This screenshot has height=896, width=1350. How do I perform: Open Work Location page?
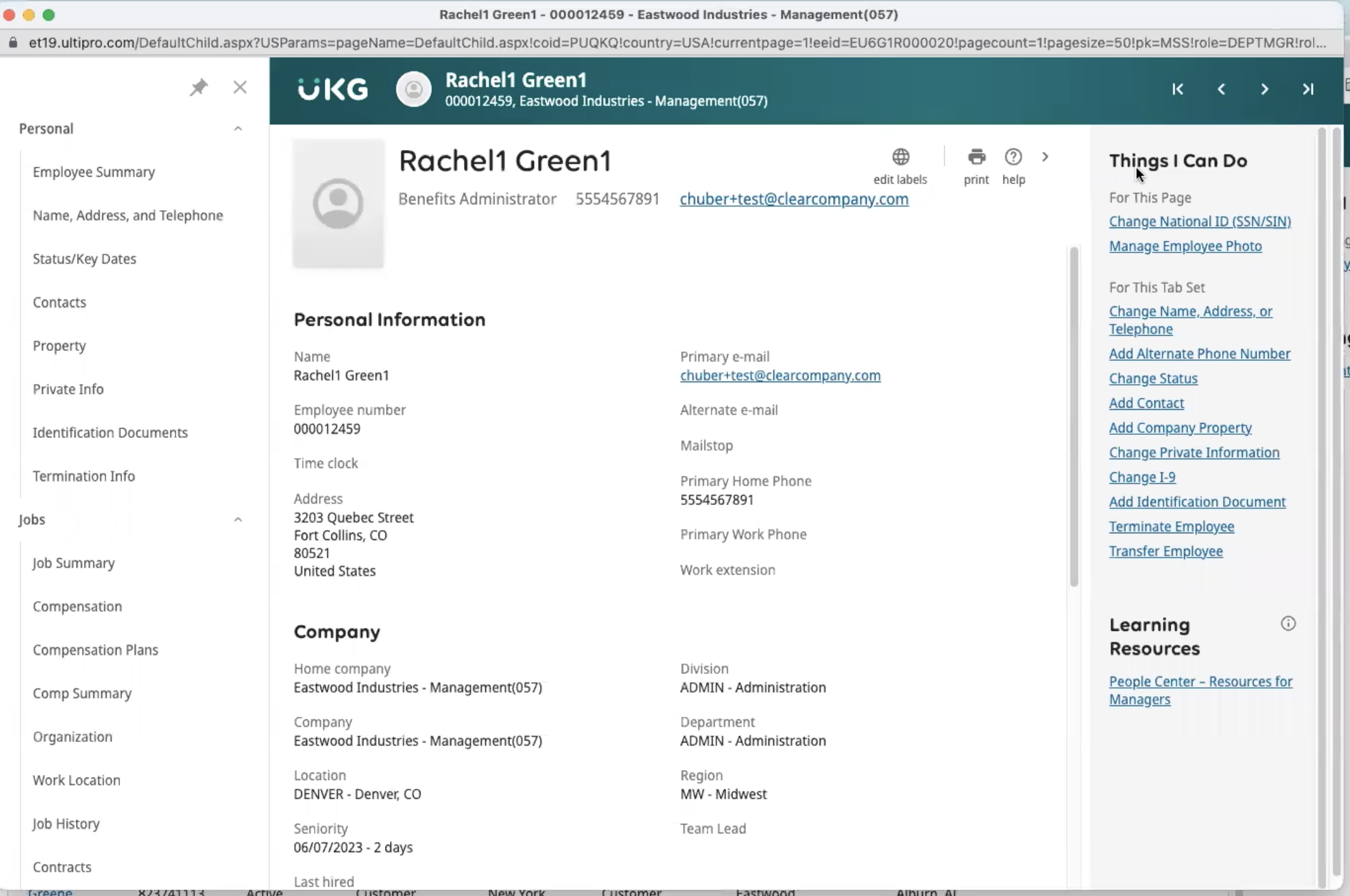tap(76, 781)
